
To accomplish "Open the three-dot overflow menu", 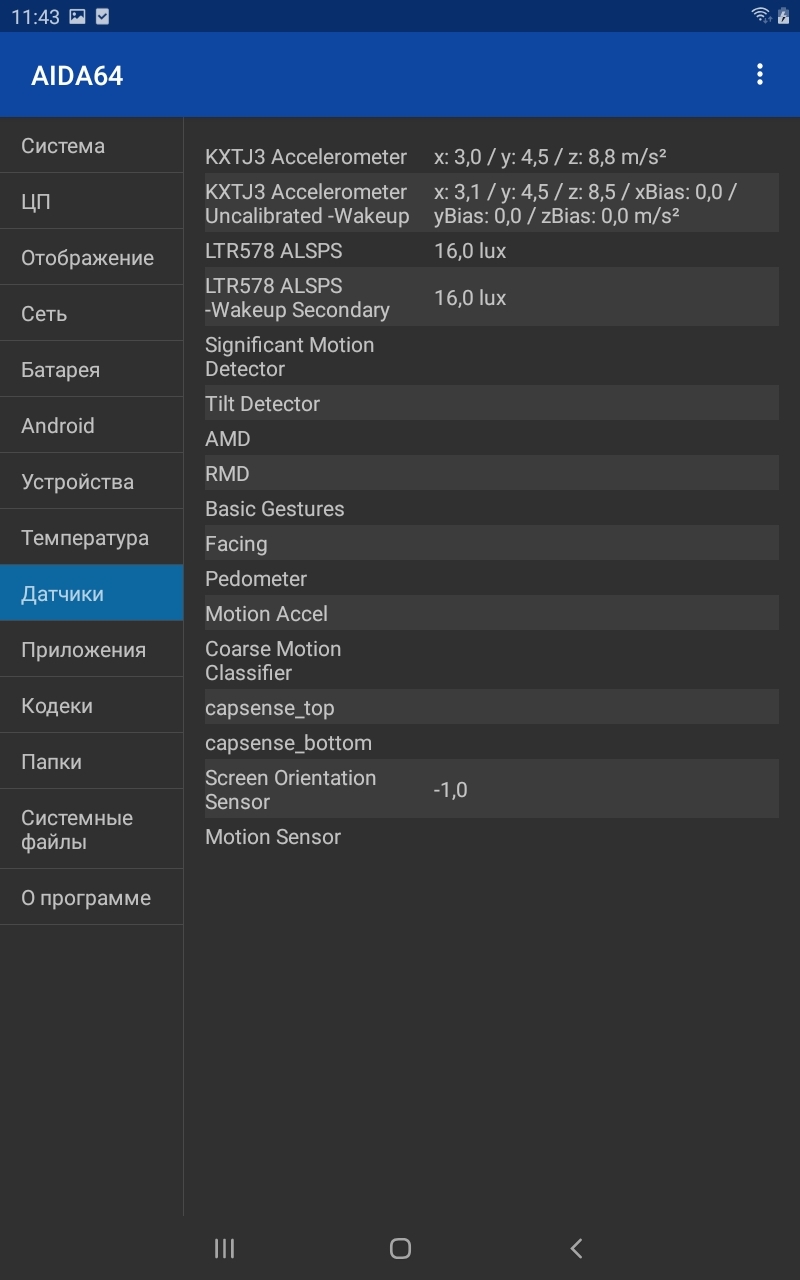I will 760,74.
